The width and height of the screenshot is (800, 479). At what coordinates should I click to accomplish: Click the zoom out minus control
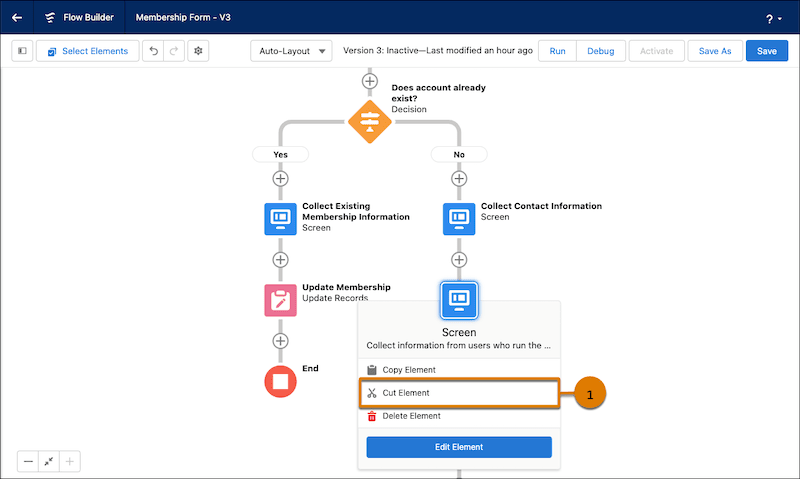point(28,462)
